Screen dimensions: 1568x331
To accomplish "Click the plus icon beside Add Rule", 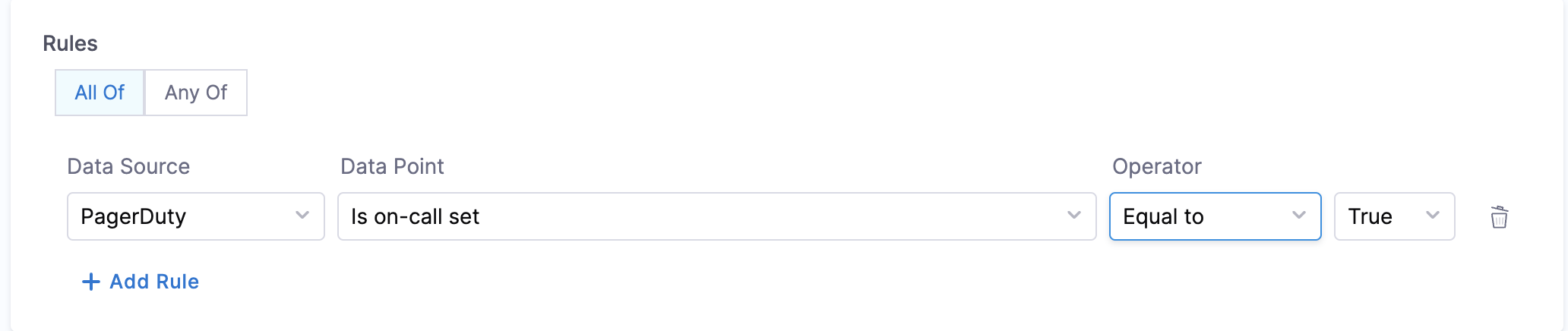I will pos(91,282).
